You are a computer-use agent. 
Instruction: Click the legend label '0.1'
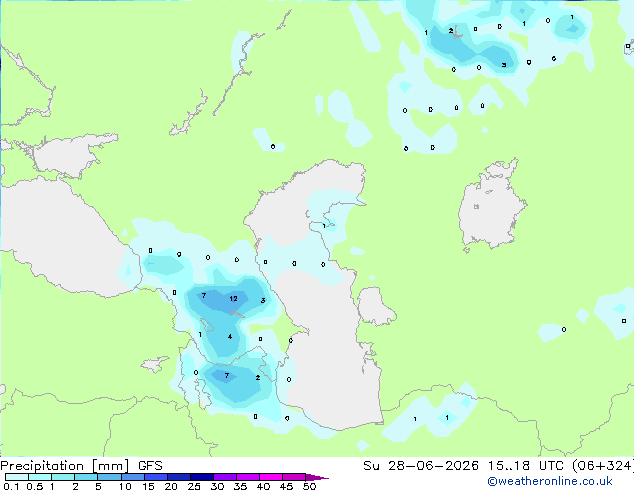coord(11,486)
